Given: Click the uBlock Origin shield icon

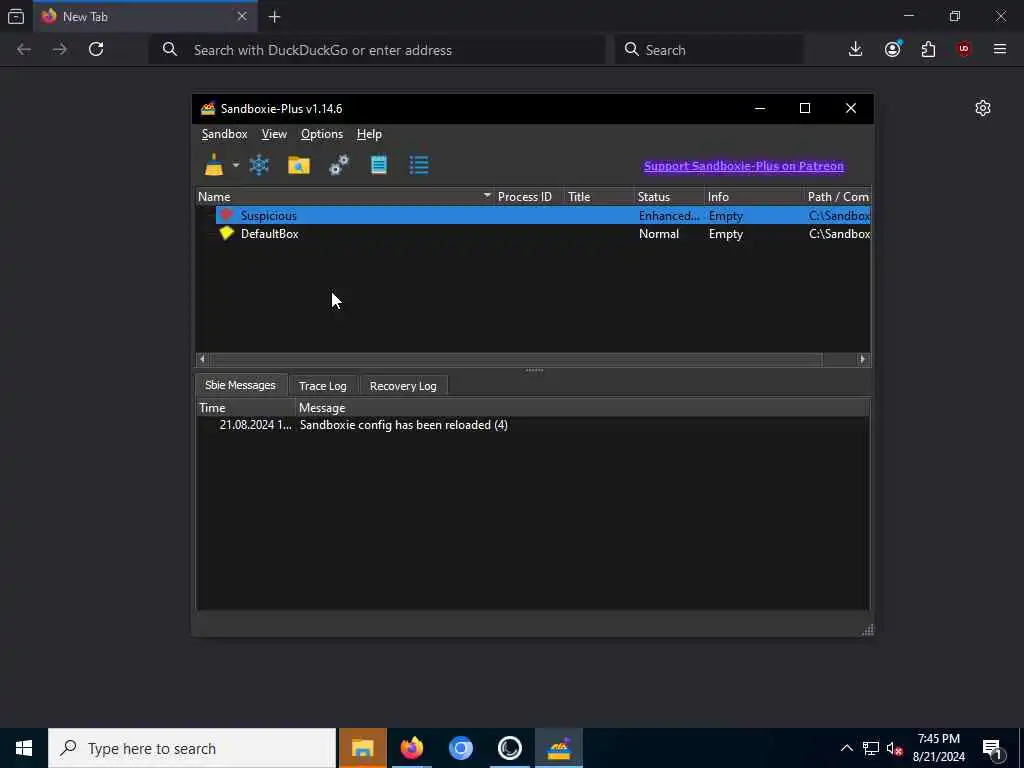Looking at the screenshot, I should [964, 49].
